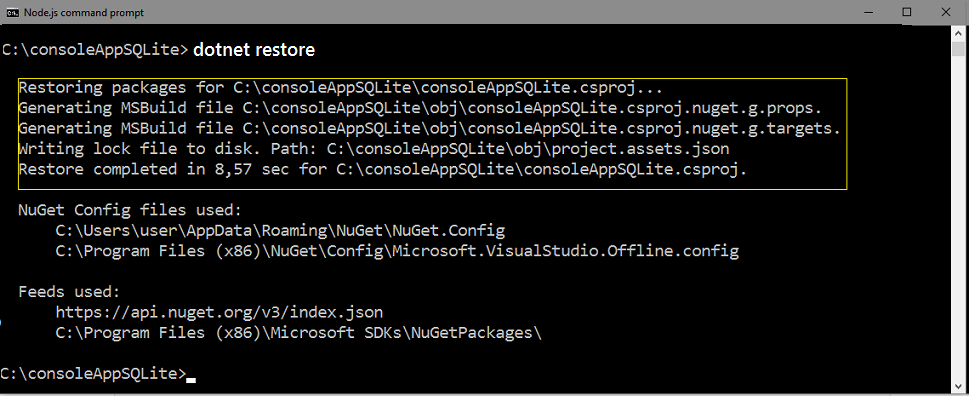The image size is (969, 396).
Task: Click the "dotnet restore" command text
Action: click(x=254, y=49)
